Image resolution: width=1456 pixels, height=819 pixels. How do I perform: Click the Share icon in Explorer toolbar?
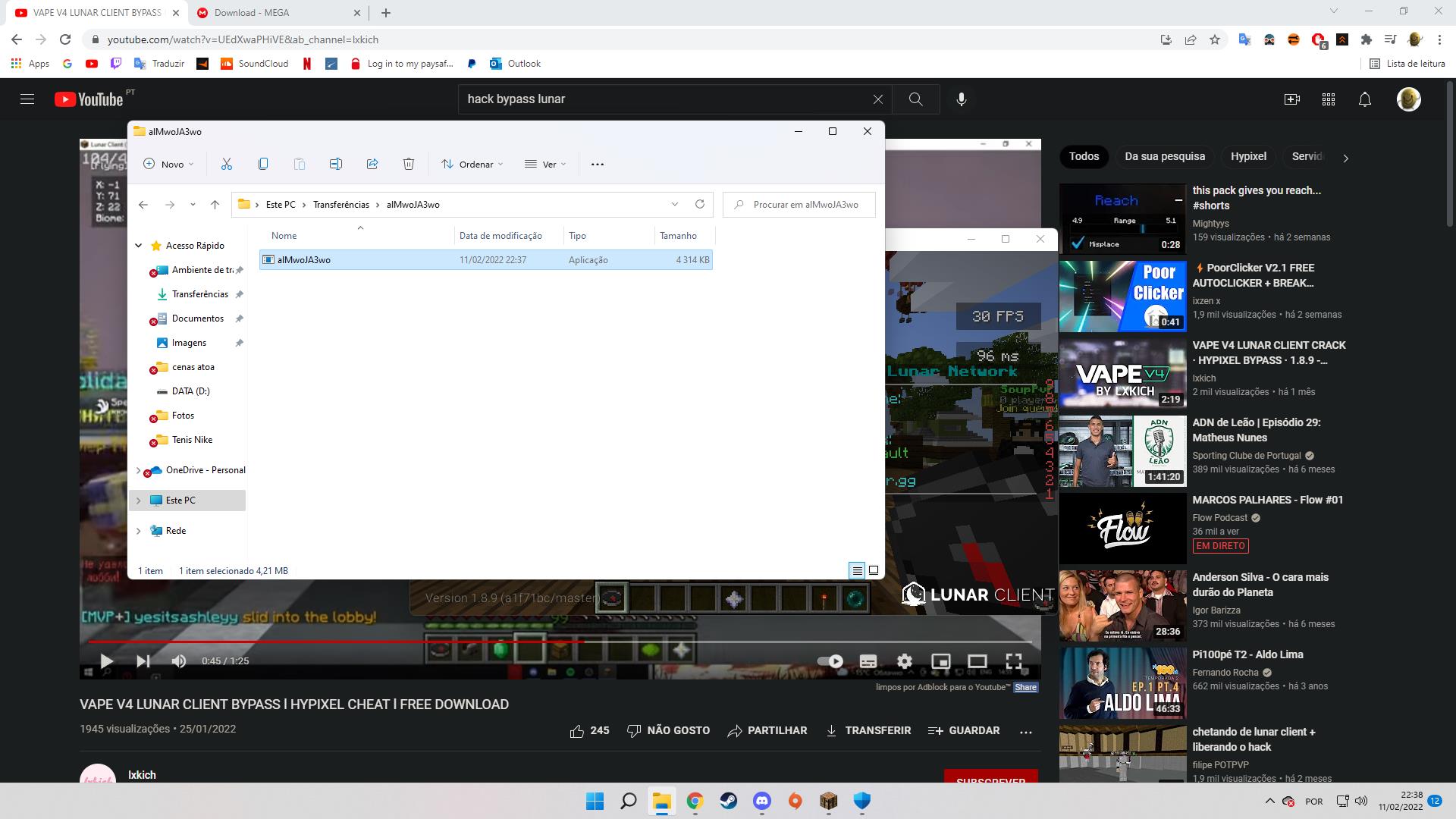coord(372,164)
